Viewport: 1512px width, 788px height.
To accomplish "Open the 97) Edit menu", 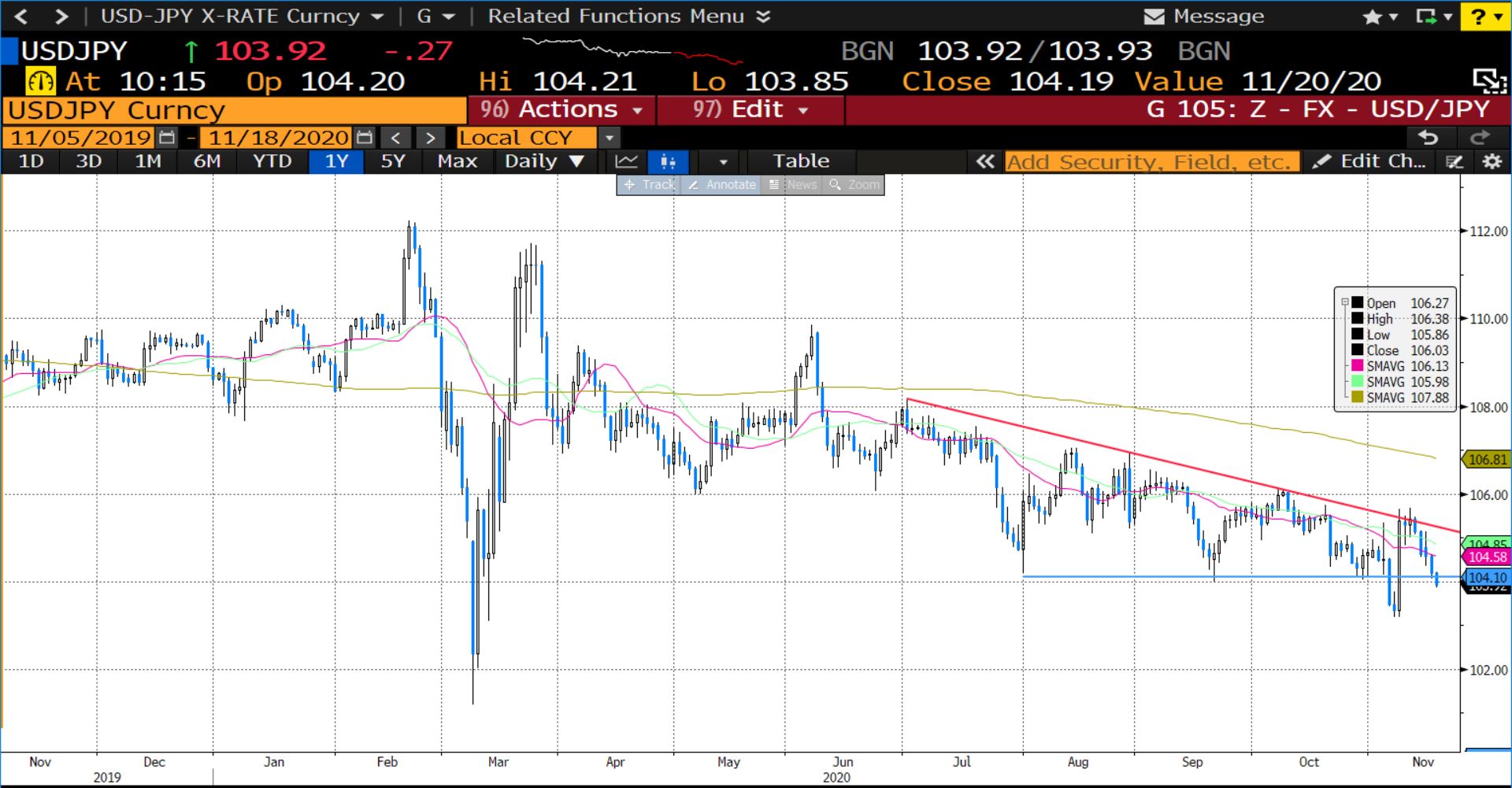I will (750, 109).
